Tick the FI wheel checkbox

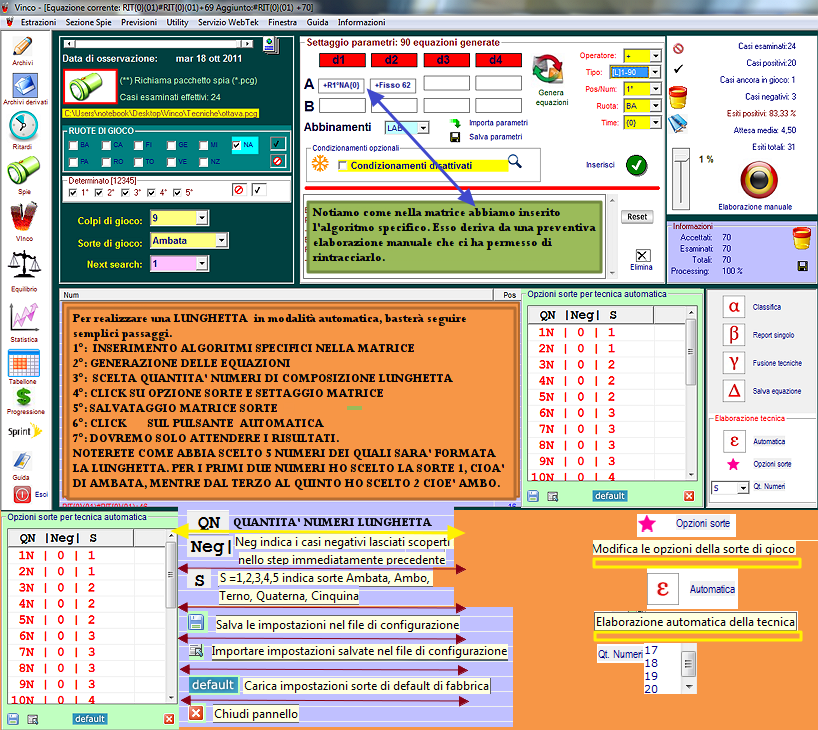[138, 145]
